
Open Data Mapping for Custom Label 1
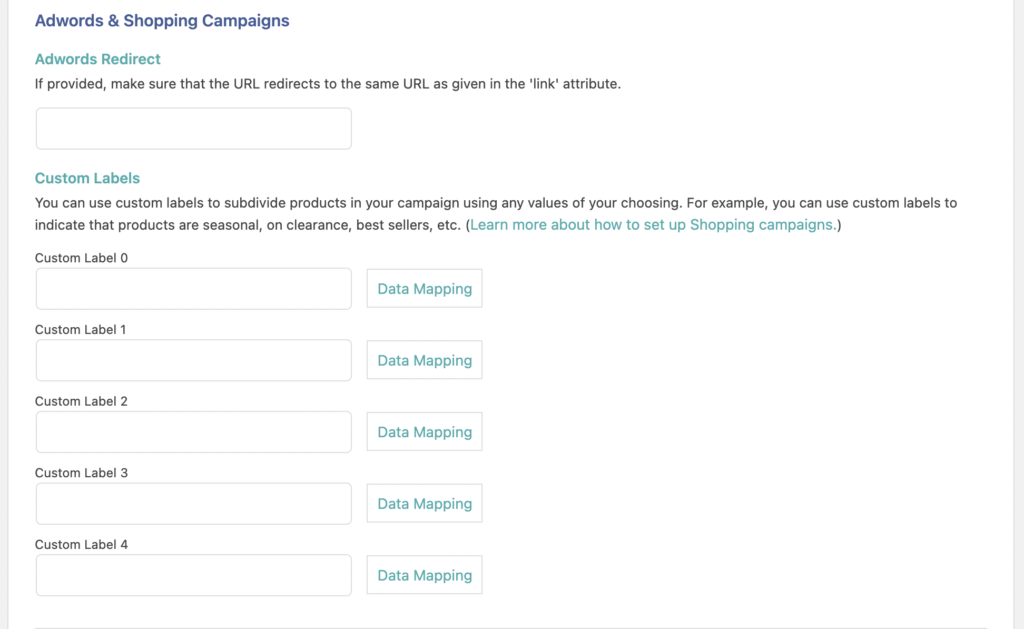click(424, 359)
